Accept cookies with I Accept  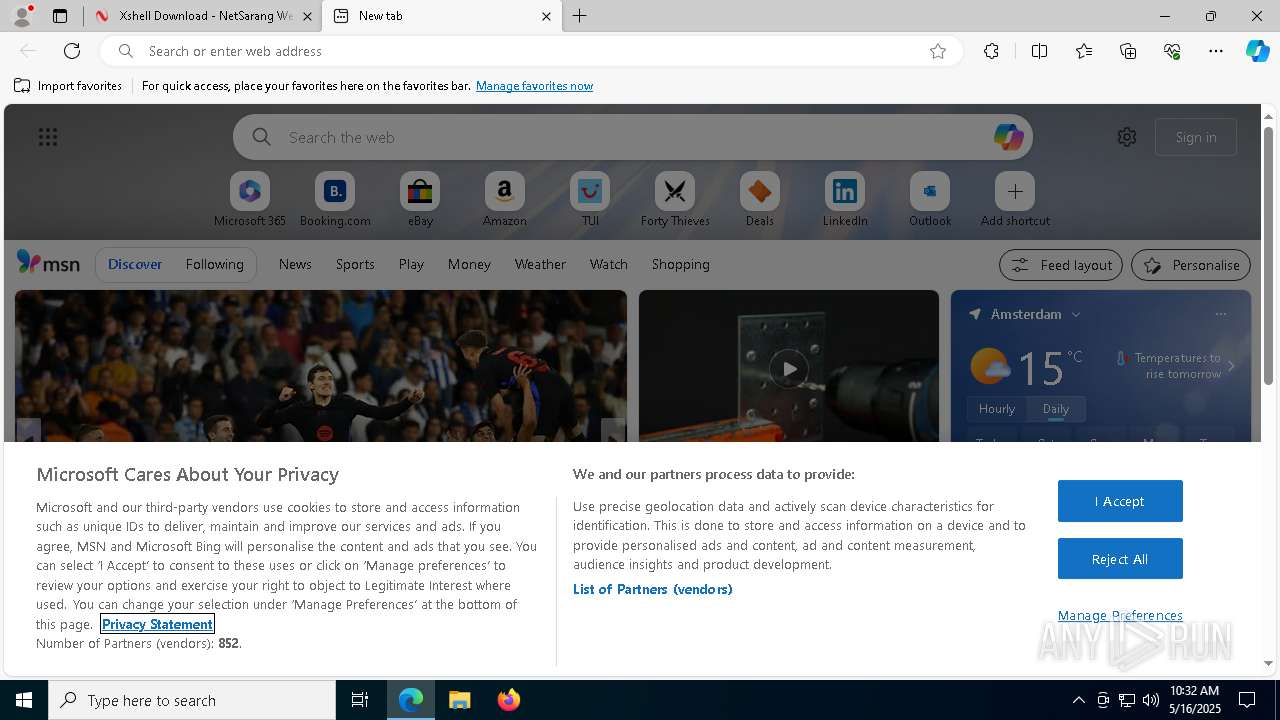(x=1120, y=501)
